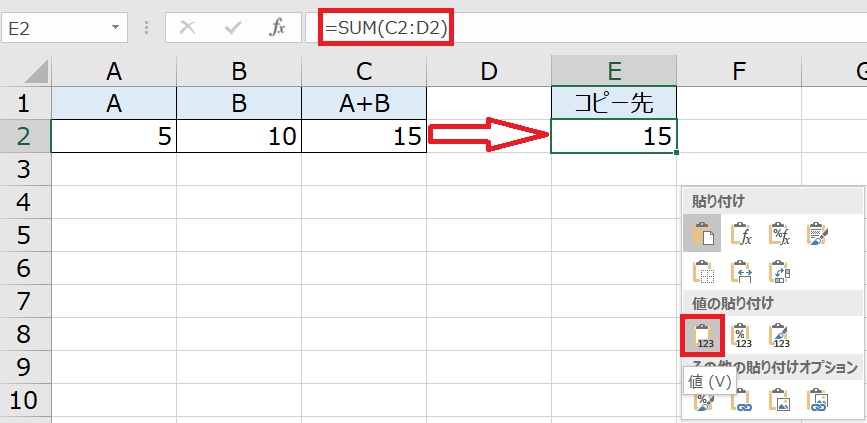Select cell C1 labeled A+B
Viewport: 867px width, 423px height.
coord(364,103)
